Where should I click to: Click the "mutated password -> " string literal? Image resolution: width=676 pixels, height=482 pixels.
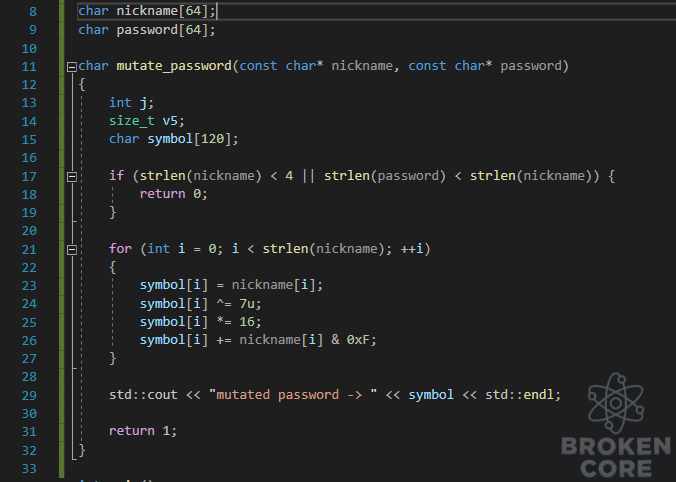click(293, 395)
